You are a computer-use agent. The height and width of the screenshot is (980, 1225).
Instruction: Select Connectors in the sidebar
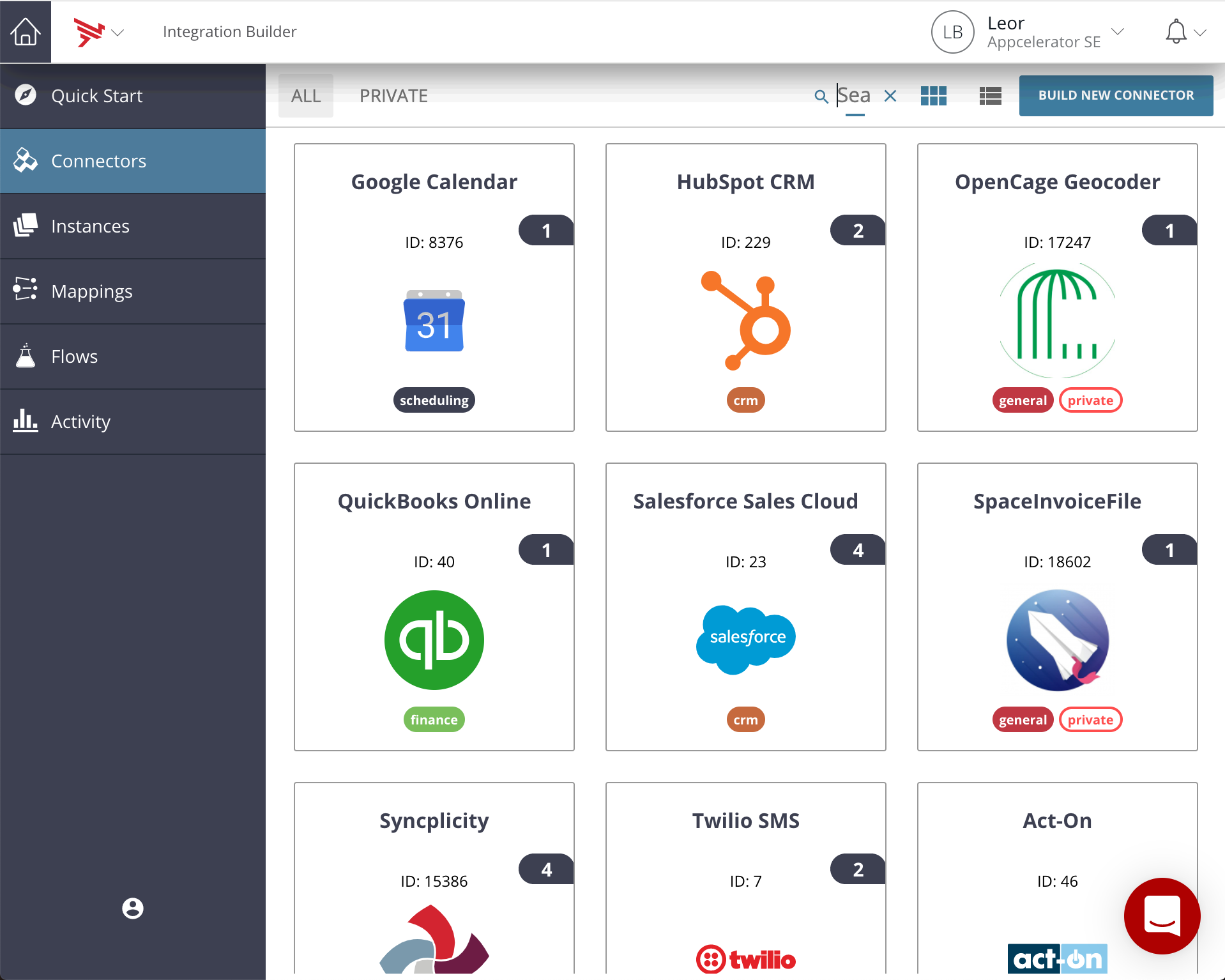click(133, 161)
